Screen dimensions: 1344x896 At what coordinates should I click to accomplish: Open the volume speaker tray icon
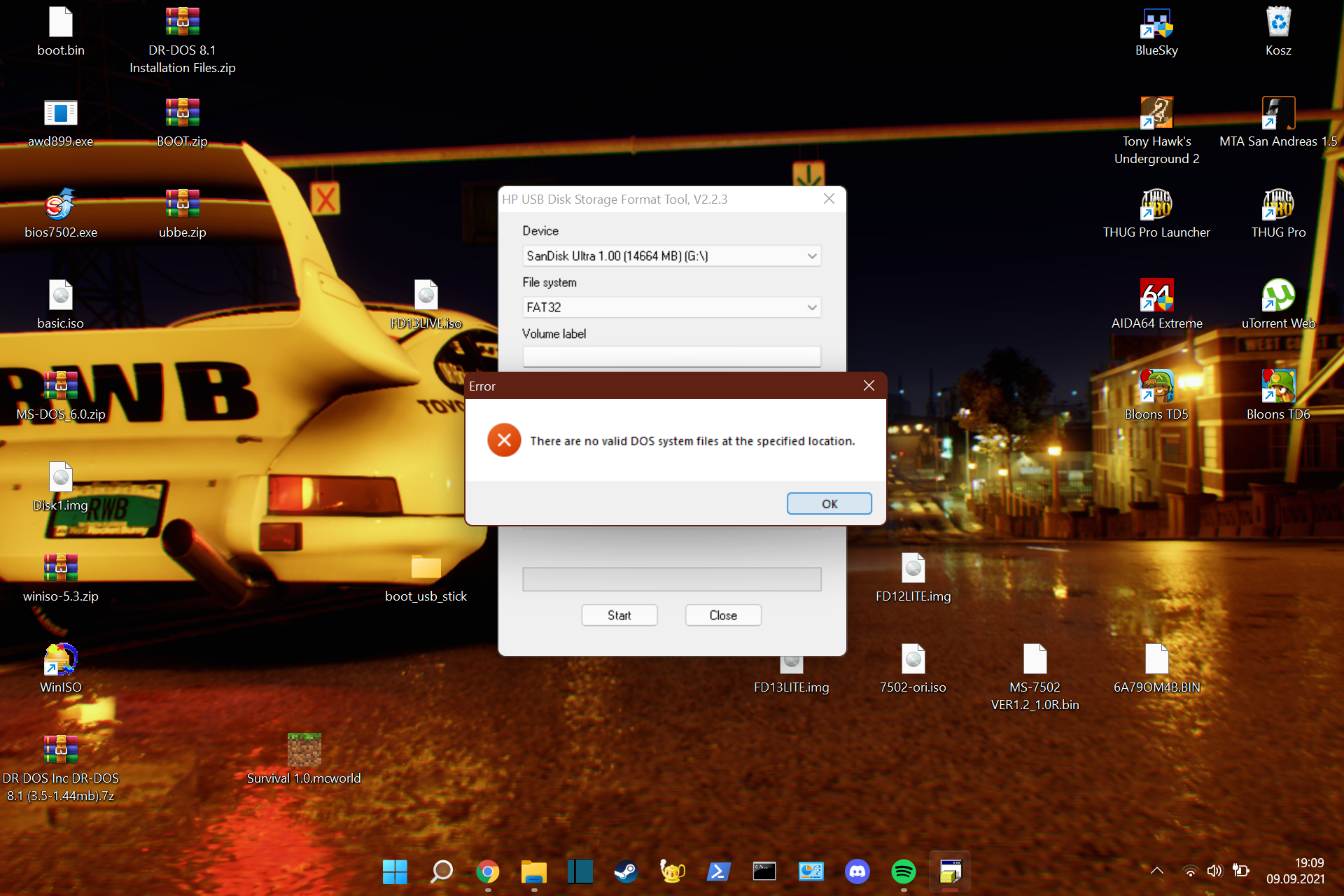click(1214, 871)
